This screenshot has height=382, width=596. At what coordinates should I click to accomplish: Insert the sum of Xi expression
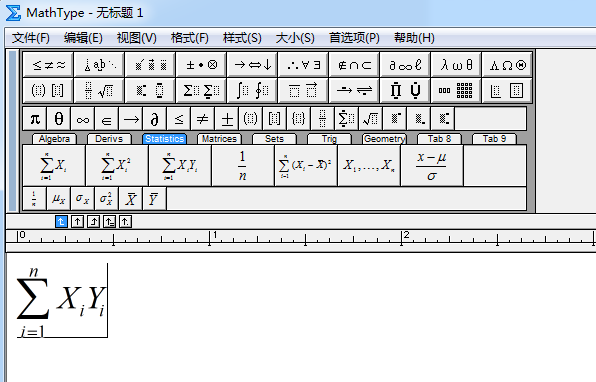point(54,166)
